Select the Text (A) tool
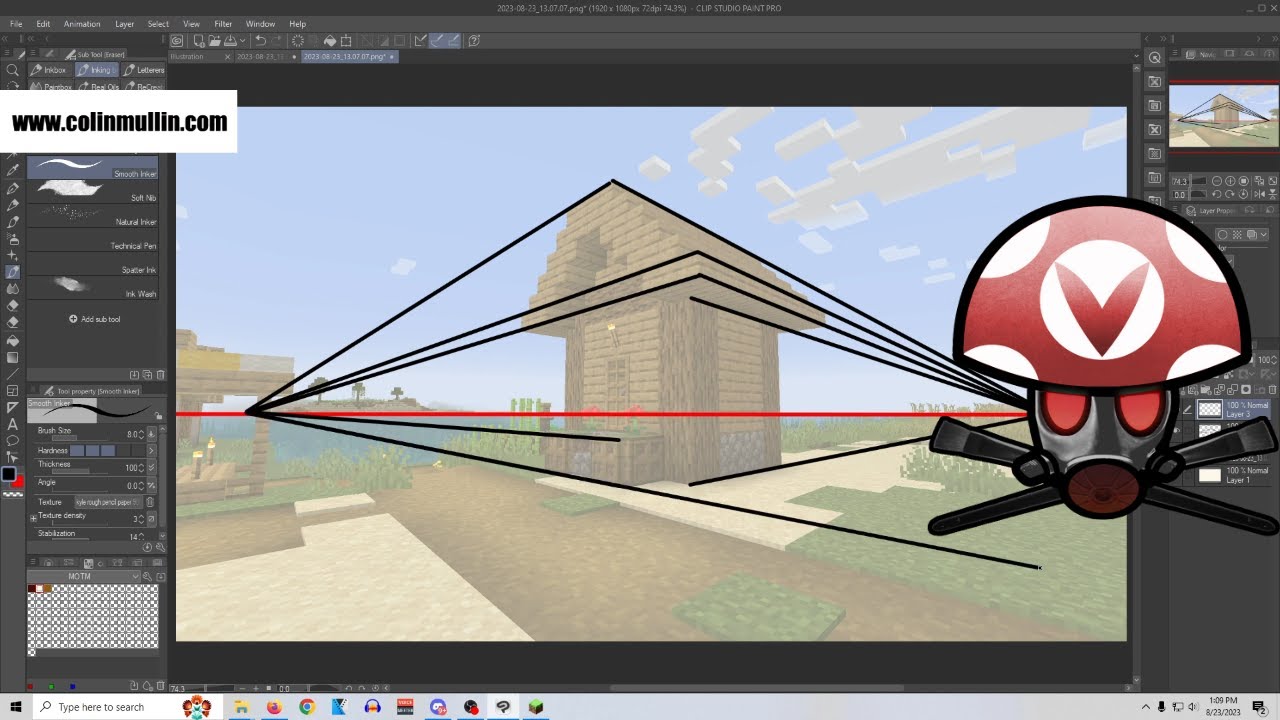 [13, 424]
